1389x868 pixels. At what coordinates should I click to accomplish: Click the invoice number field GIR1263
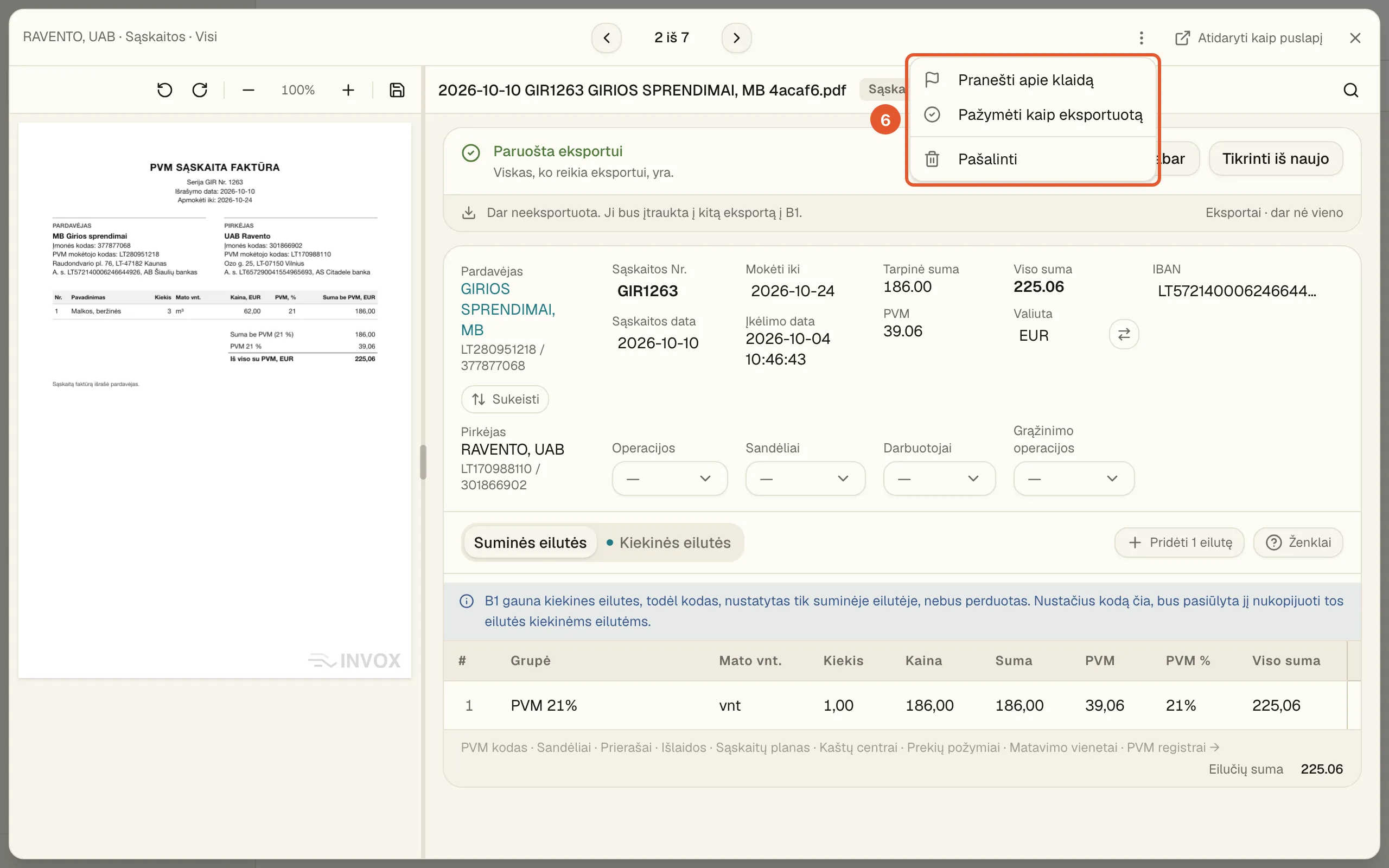pyautogui.click(x=647, y=291)
